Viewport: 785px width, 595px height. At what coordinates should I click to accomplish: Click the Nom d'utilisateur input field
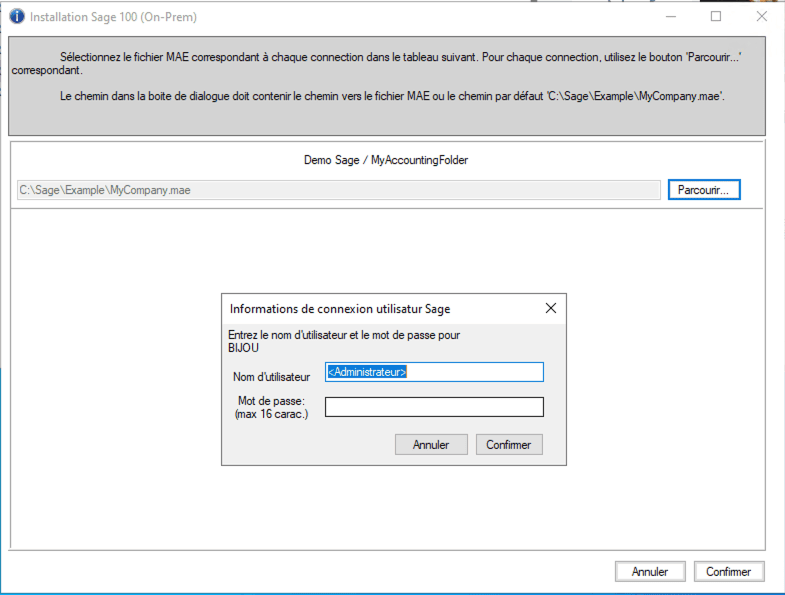(x=434, y=372)
